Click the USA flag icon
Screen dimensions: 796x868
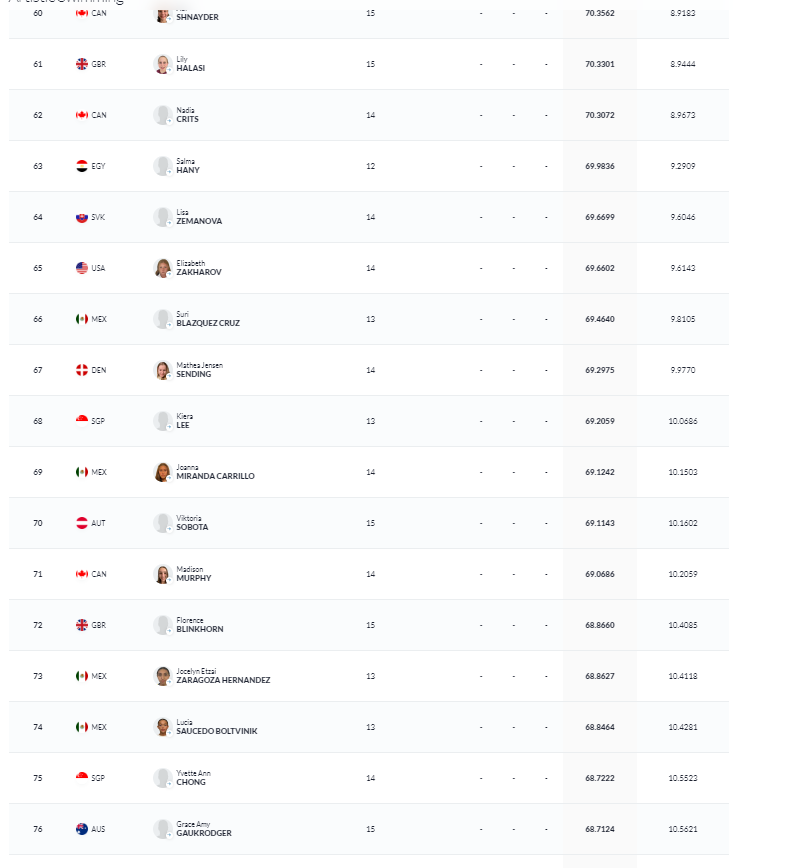(82, 268)
